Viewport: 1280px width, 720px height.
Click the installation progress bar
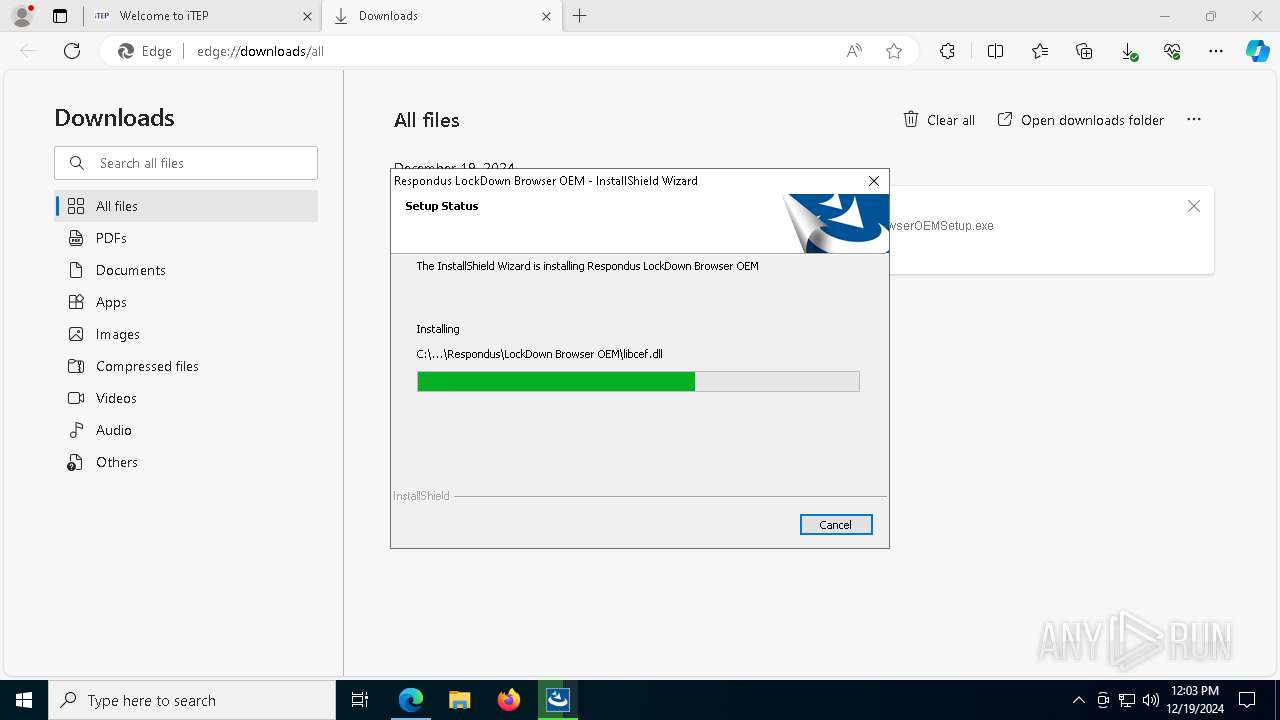click(x=638, y=381)
